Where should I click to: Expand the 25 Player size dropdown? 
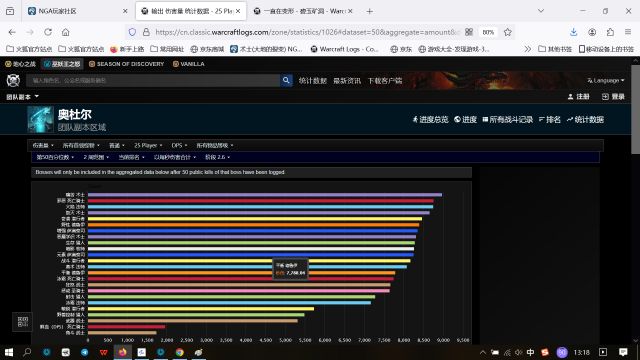coord(148,145)
